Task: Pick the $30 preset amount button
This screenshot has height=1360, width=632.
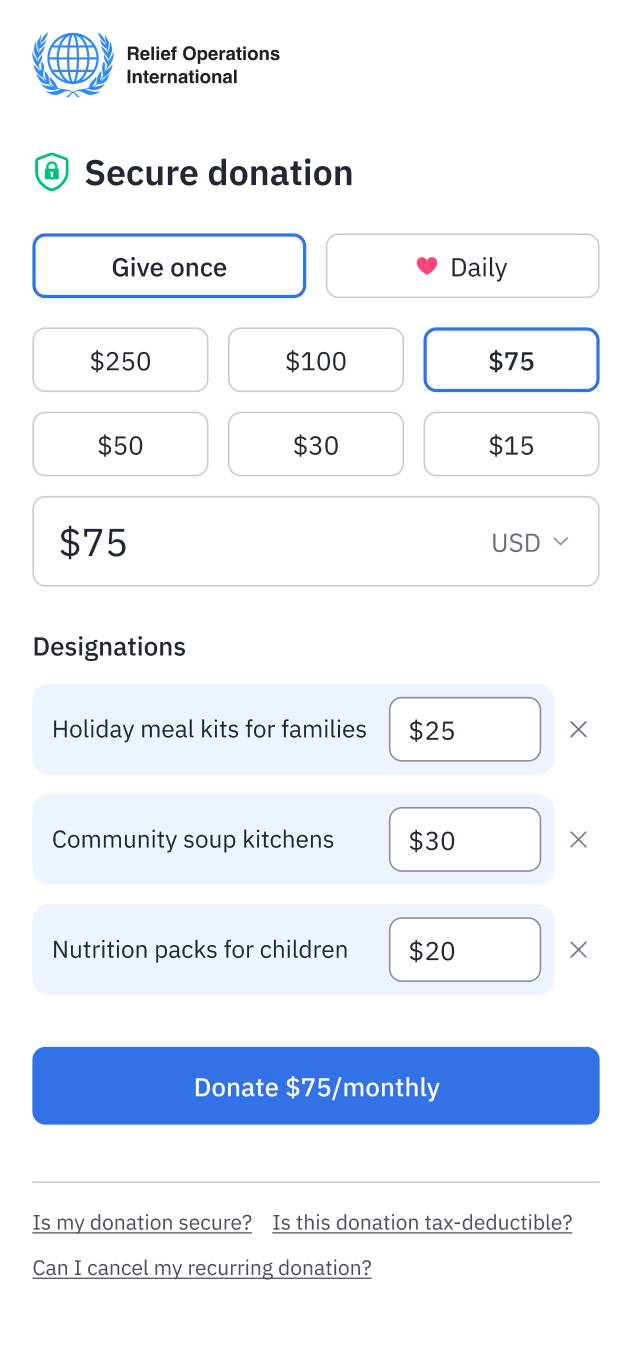Action: [x=316, y=444]
